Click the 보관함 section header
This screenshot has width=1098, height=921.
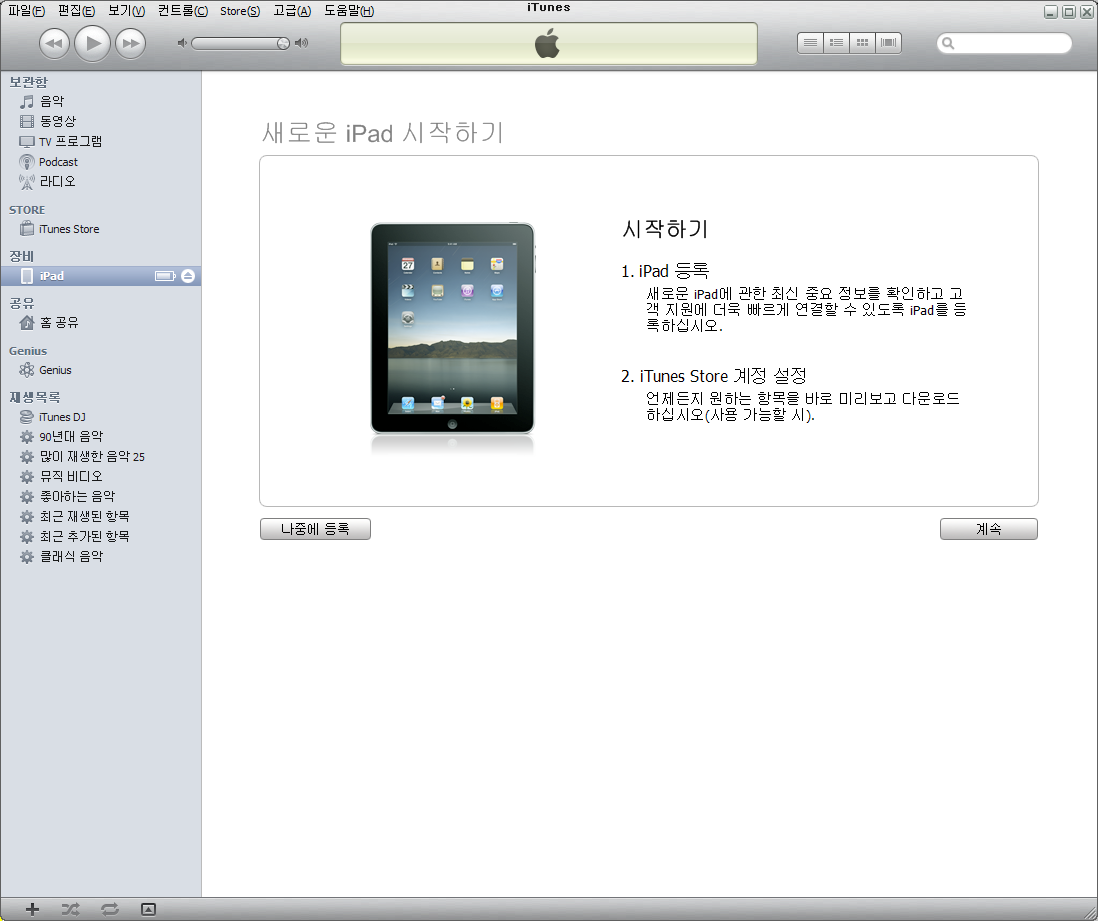(x=29, y=82)
